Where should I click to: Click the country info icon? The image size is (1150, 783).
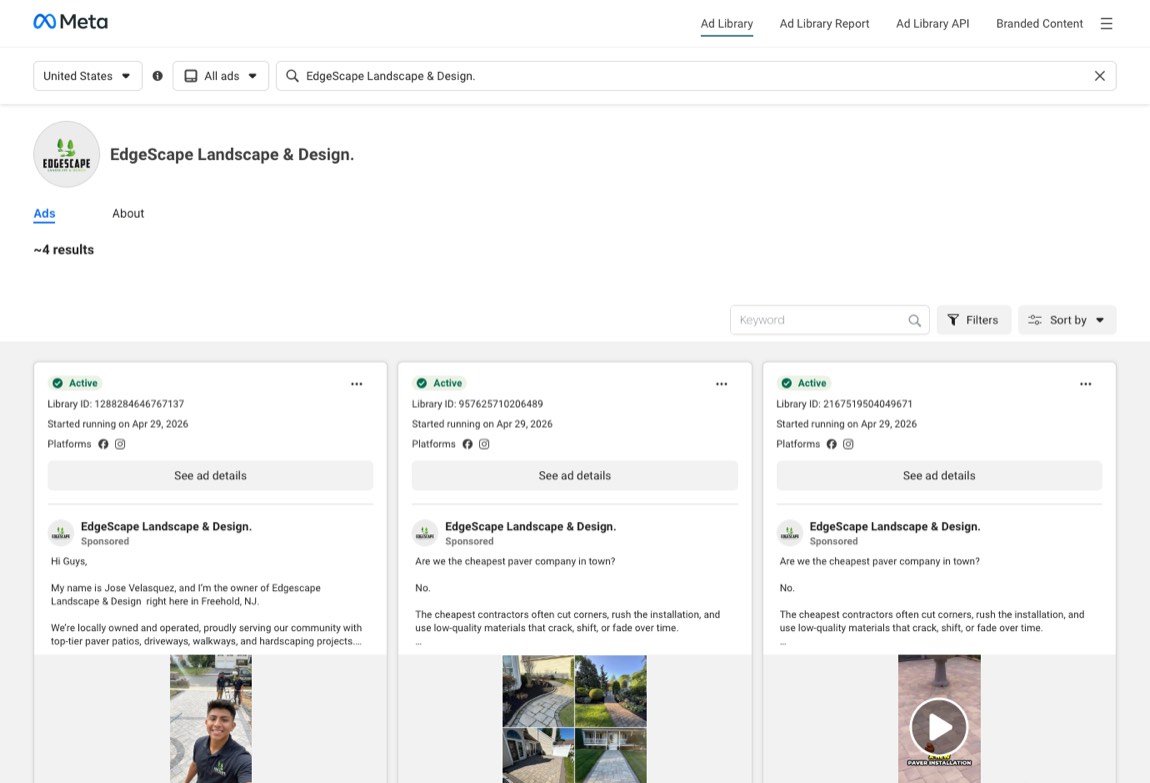pos(157,76)
